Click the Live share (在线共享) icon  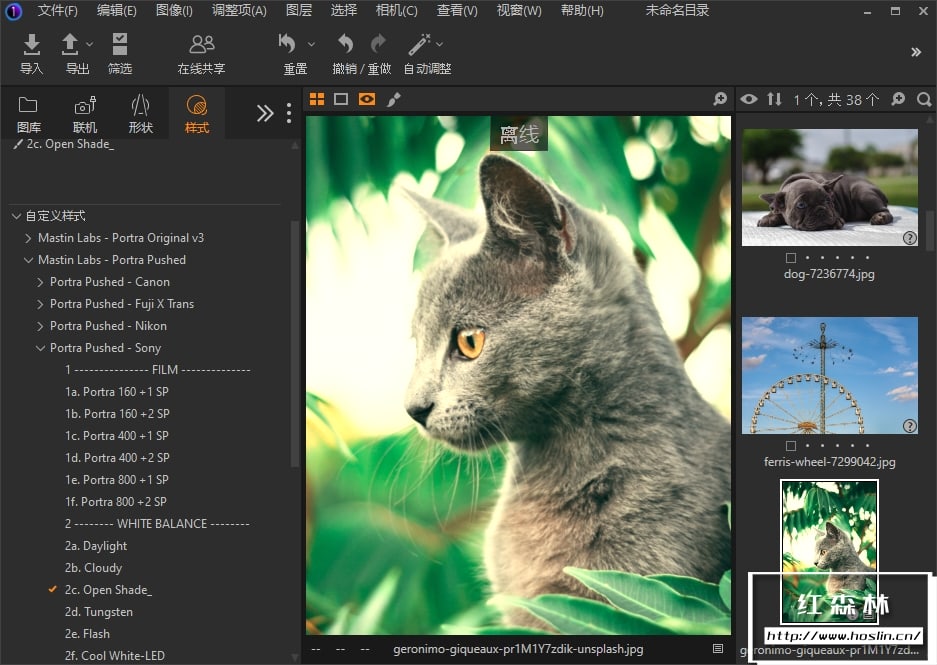[x=201, y=45]
